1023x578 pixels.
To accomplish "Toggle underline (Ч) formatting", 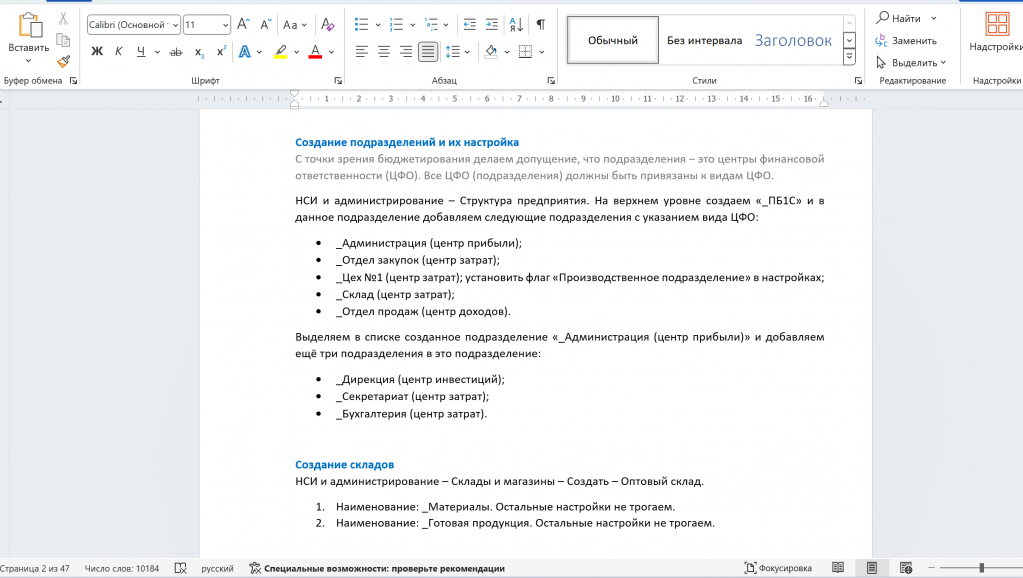I will click(141, 52).
